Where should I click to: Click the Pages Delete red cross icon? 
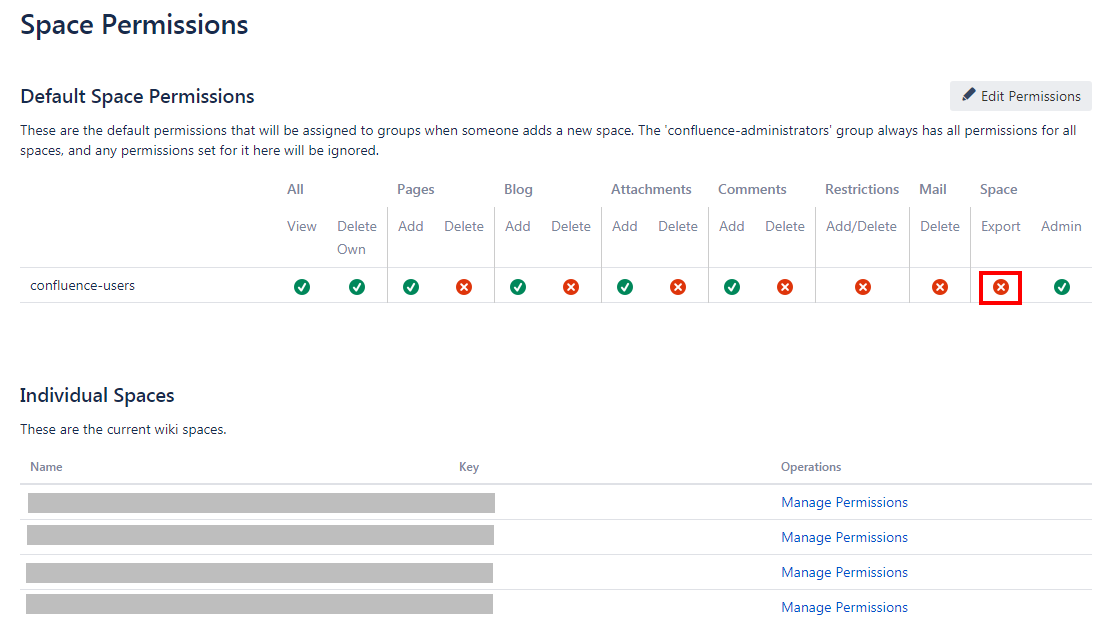click(464, 287)
